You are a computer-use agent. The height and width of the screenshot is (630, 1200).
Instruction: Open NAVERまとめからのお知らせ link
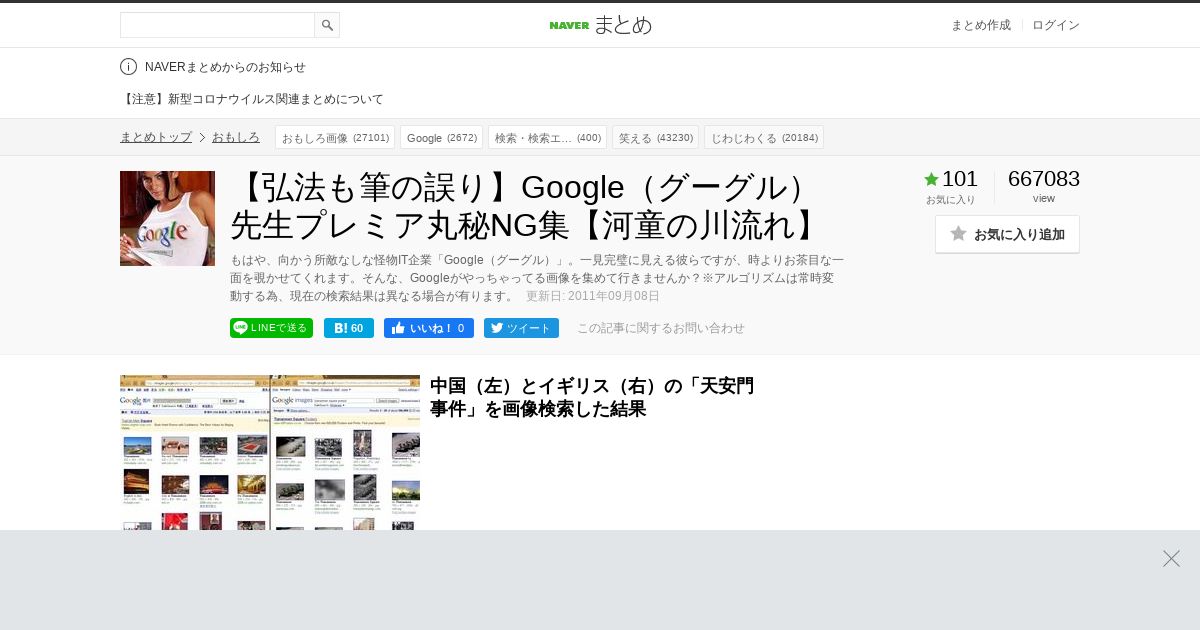[225, 67]
